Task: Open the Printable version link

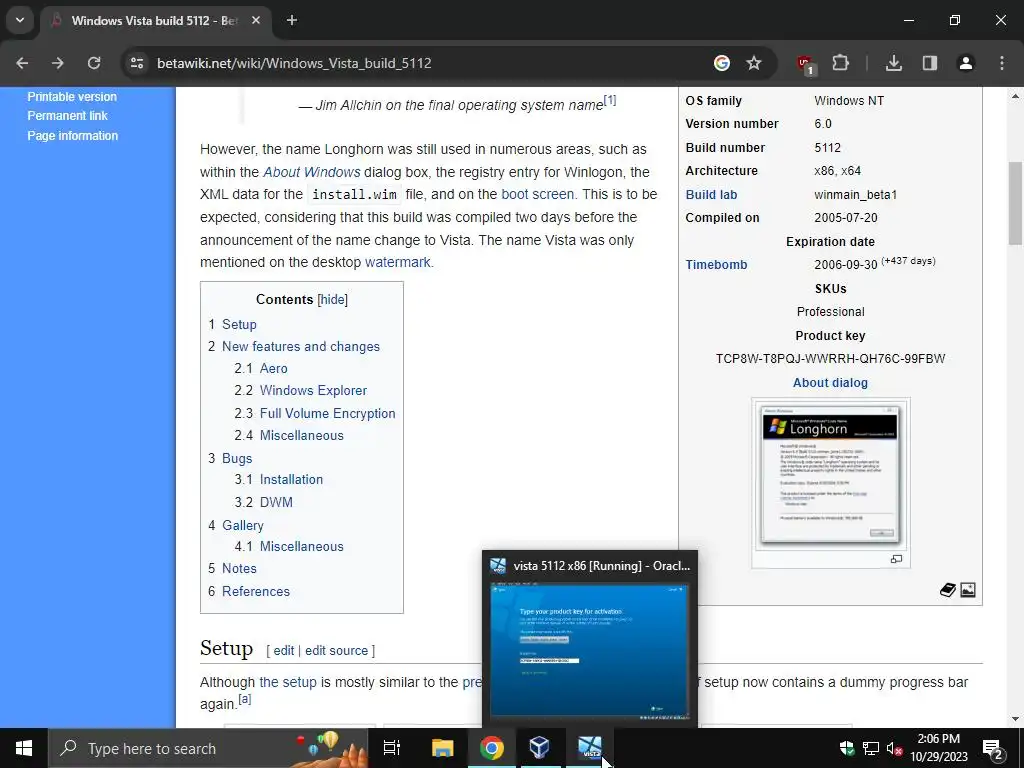Action: pyautogui.click(x=72, y=97)
